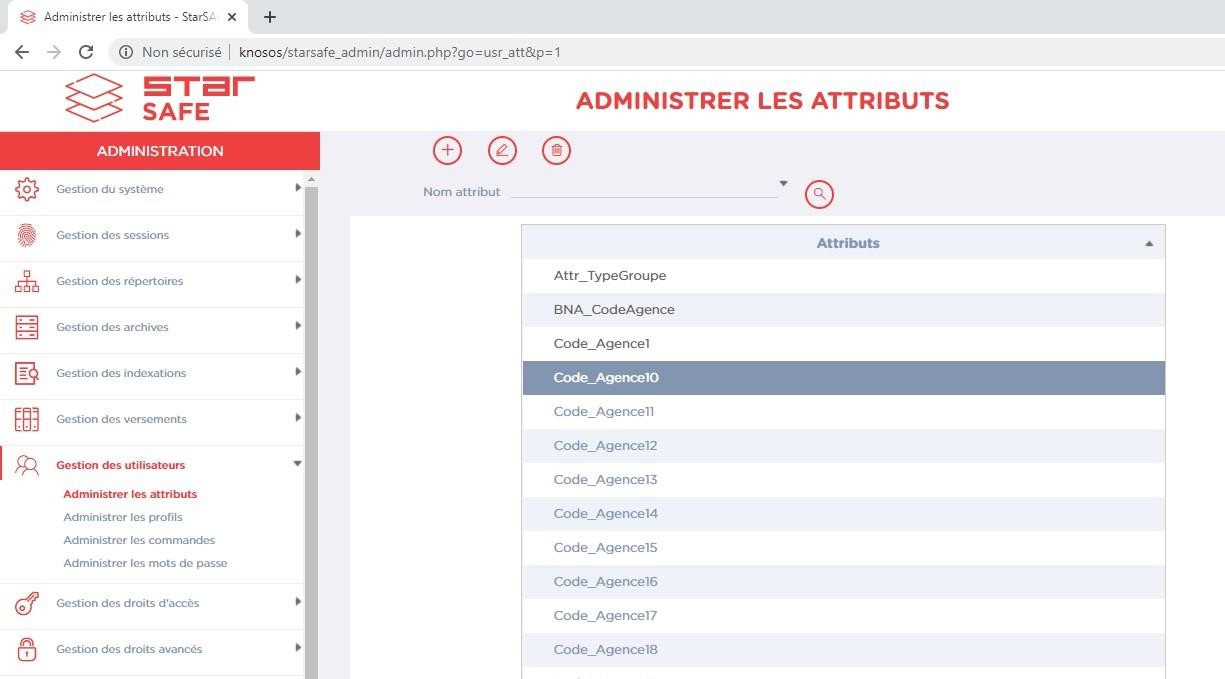Collapse the Gestion des utilisateurs section
This screenshot has height=679, width=1225.
297,464
